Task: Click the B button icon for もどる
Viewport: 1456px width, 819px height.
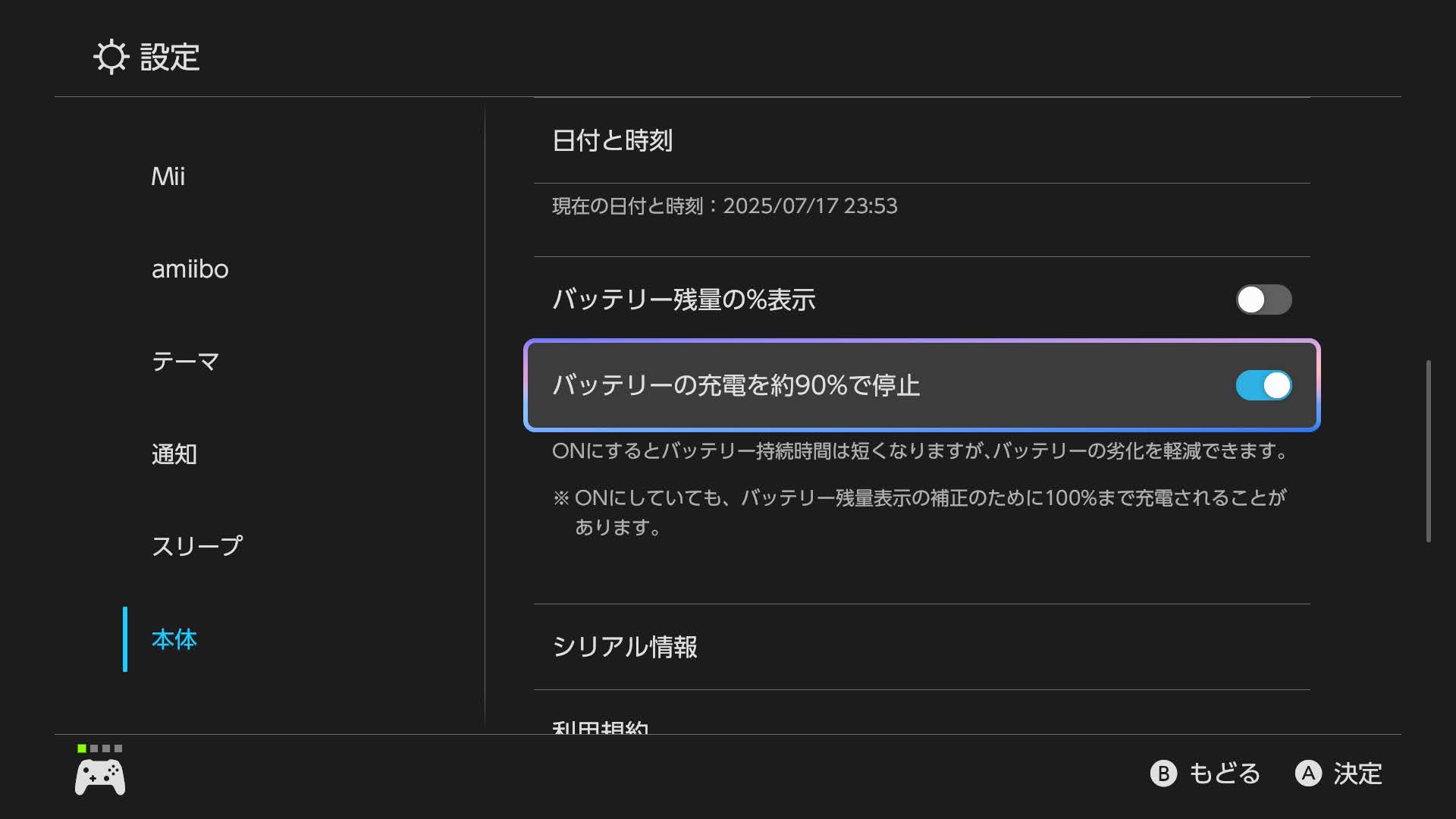Action: pyautogui.click(x=1163, y=773)
